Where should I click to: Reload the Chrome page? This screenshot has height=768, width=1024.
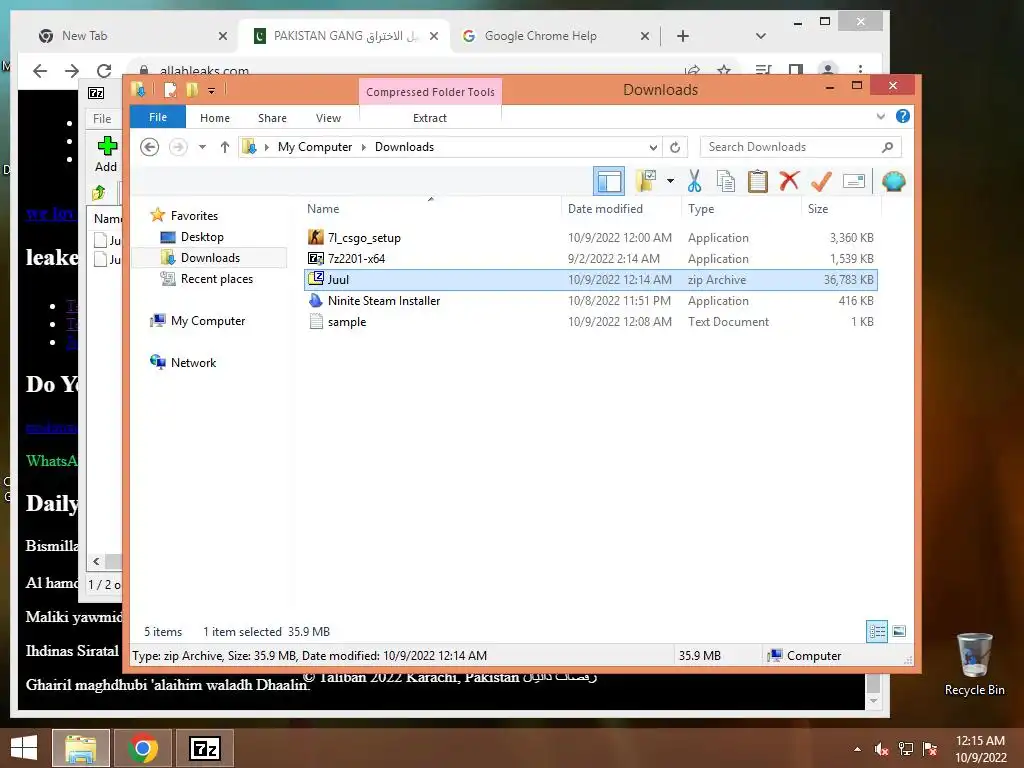coord(104,71)
